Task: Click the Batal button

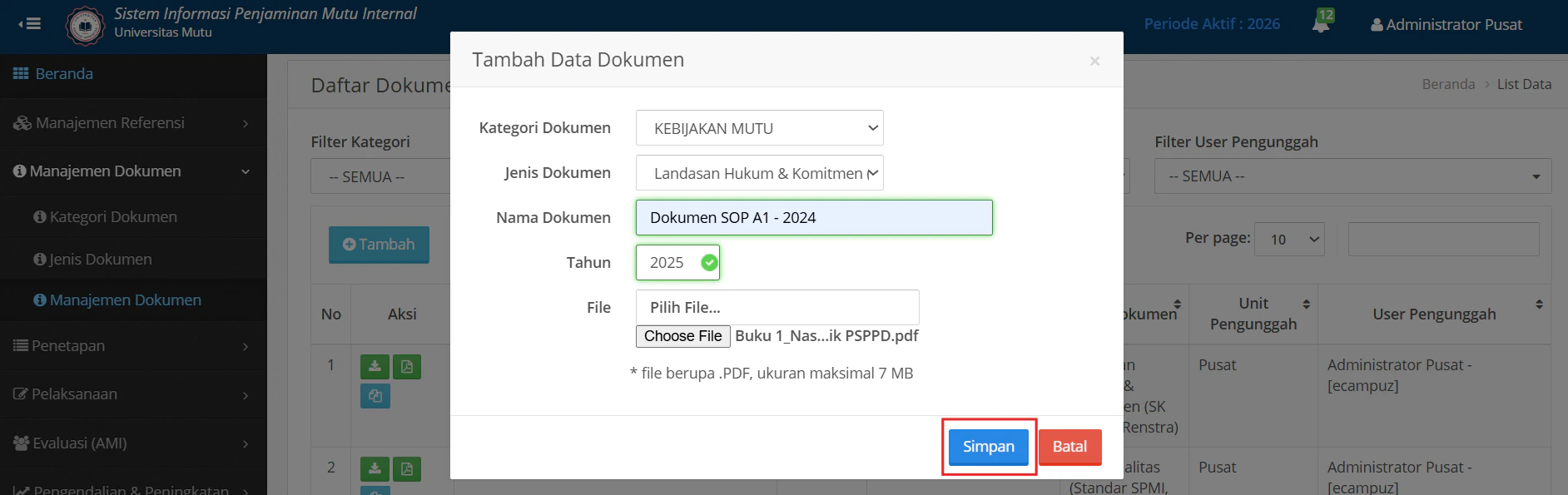Action: coord(1069,447)
